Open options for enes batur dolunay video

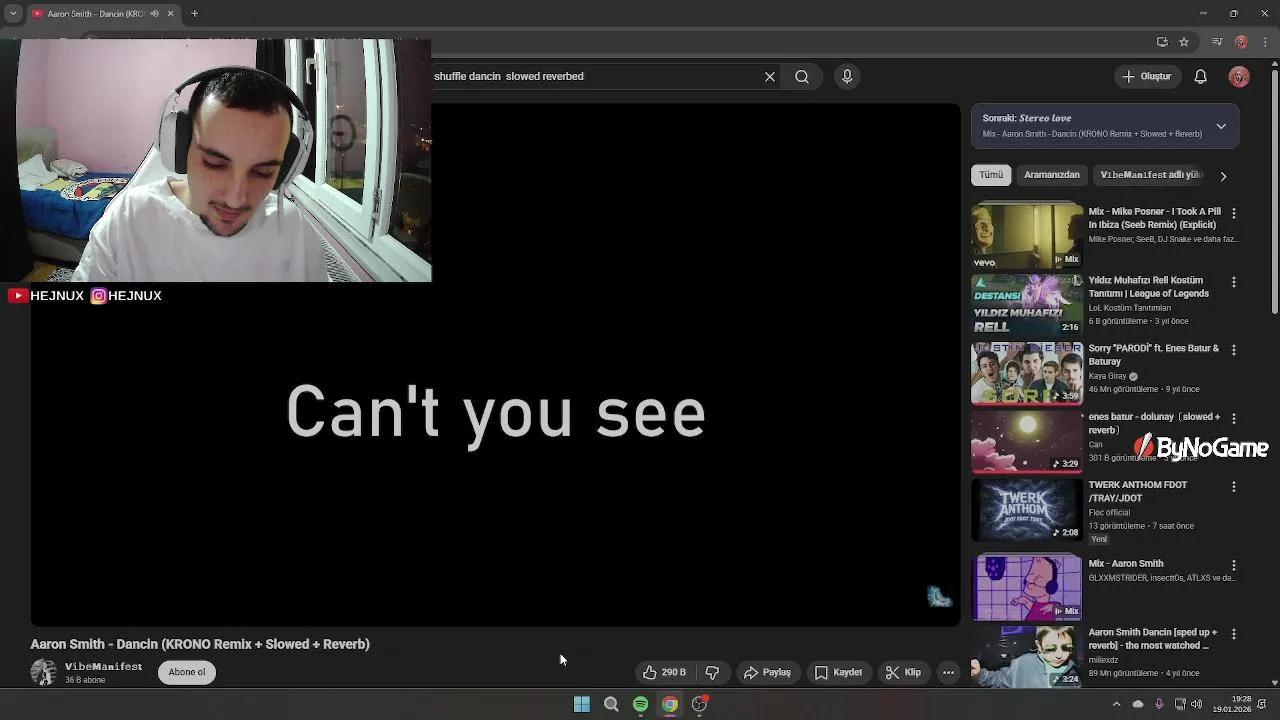pos(1234,418)
